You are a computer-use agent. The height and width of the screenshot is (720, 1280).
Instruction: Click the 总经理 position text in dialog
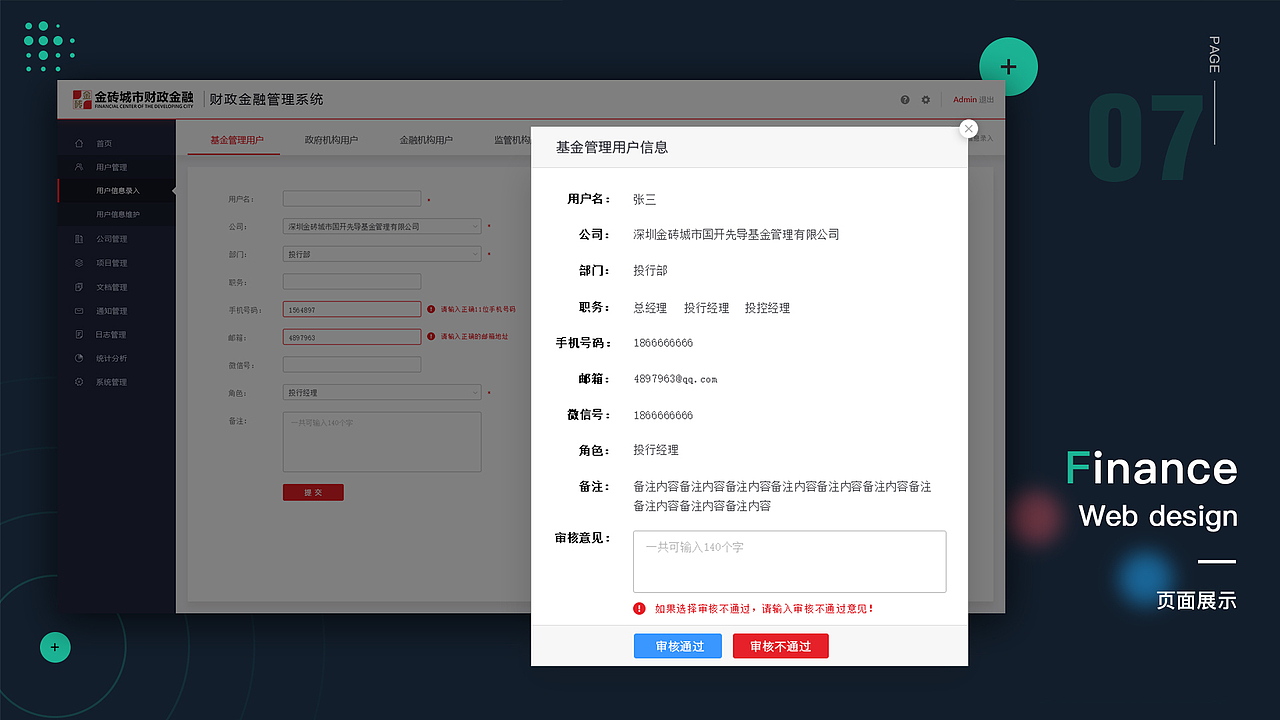650,308
